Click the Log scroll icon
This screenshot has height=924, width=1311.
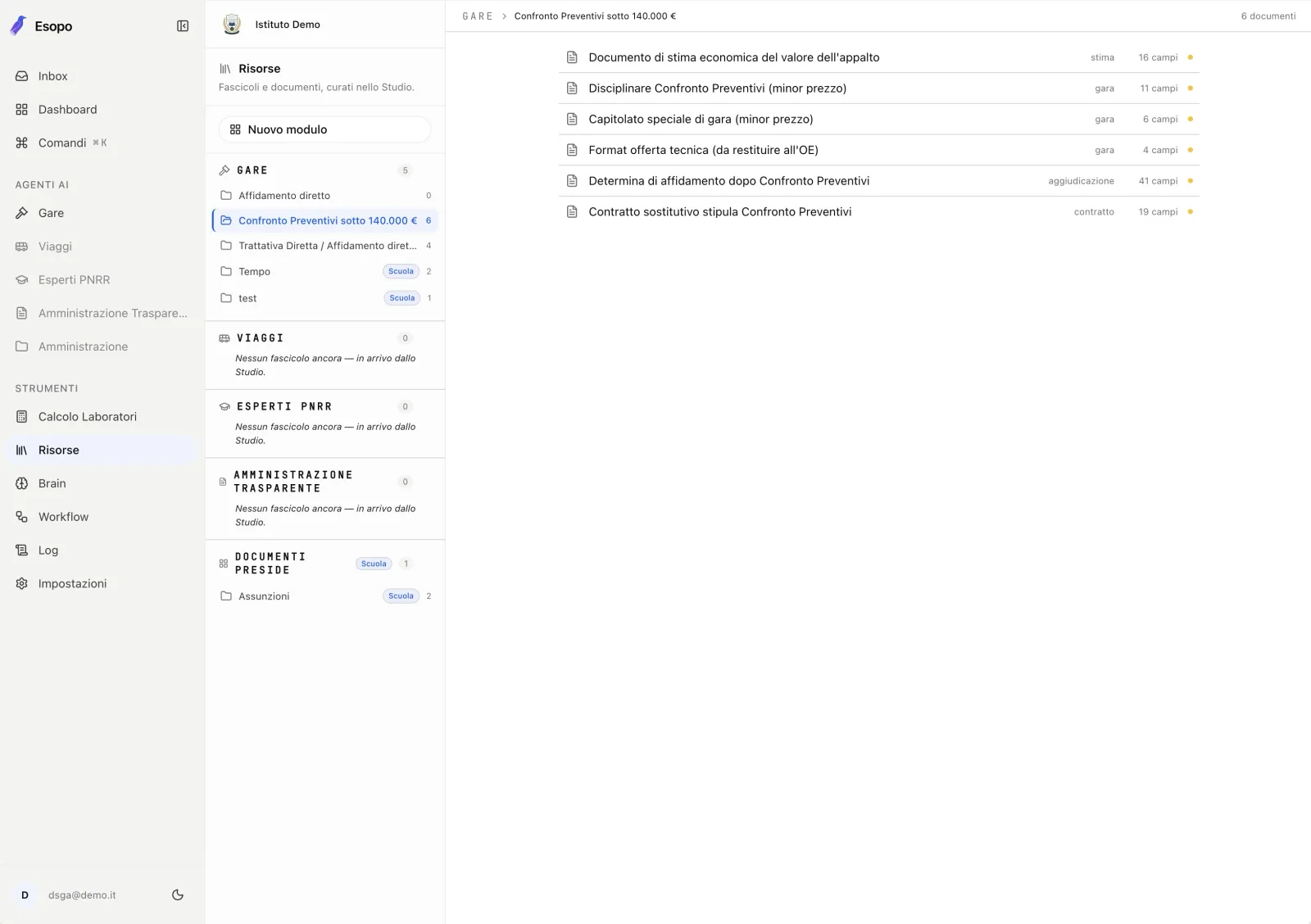22,550
